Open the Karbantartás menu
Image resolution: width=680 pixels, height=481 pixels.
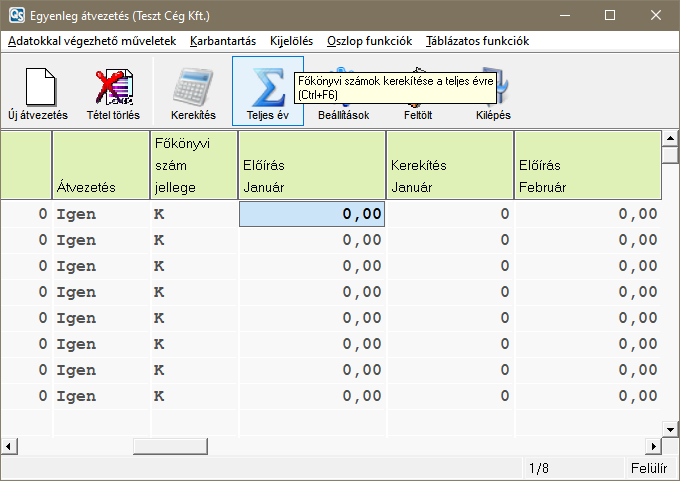coord(223,41)
